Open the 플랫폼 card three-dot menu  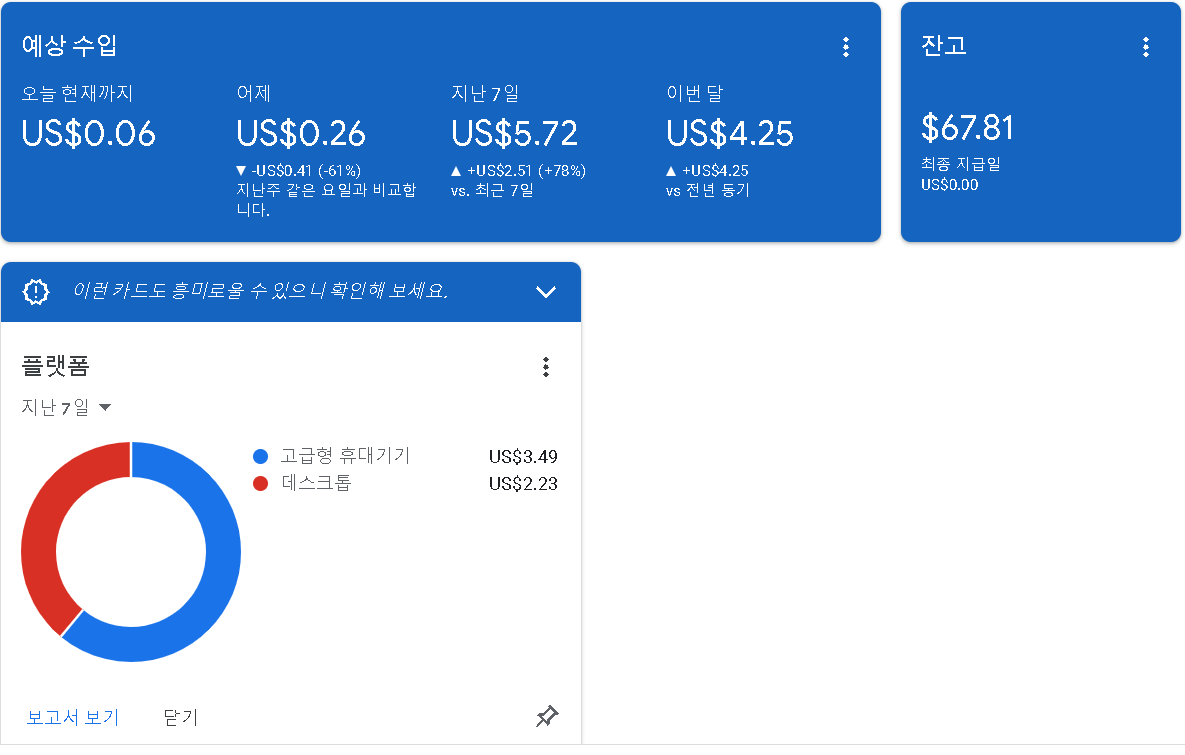tap(546, 367)
